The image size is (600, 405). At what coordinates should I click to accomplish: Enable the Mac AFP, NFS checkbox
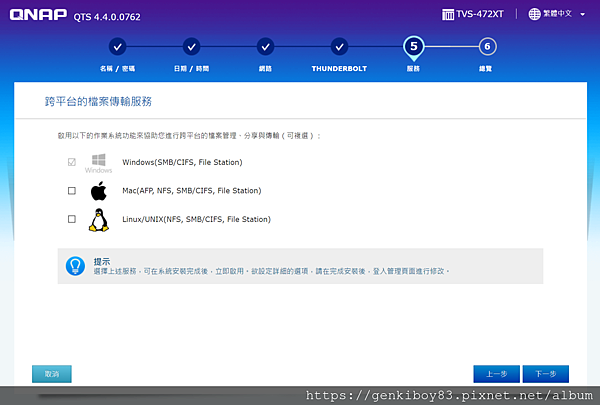click(72, 191)
